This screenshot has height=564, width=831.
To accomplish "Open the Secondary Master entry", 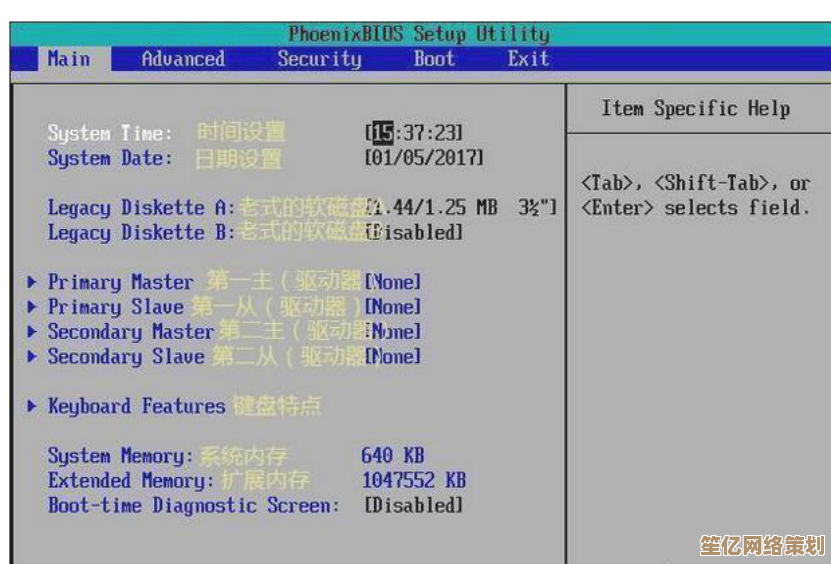I will [x=131, y=332].
